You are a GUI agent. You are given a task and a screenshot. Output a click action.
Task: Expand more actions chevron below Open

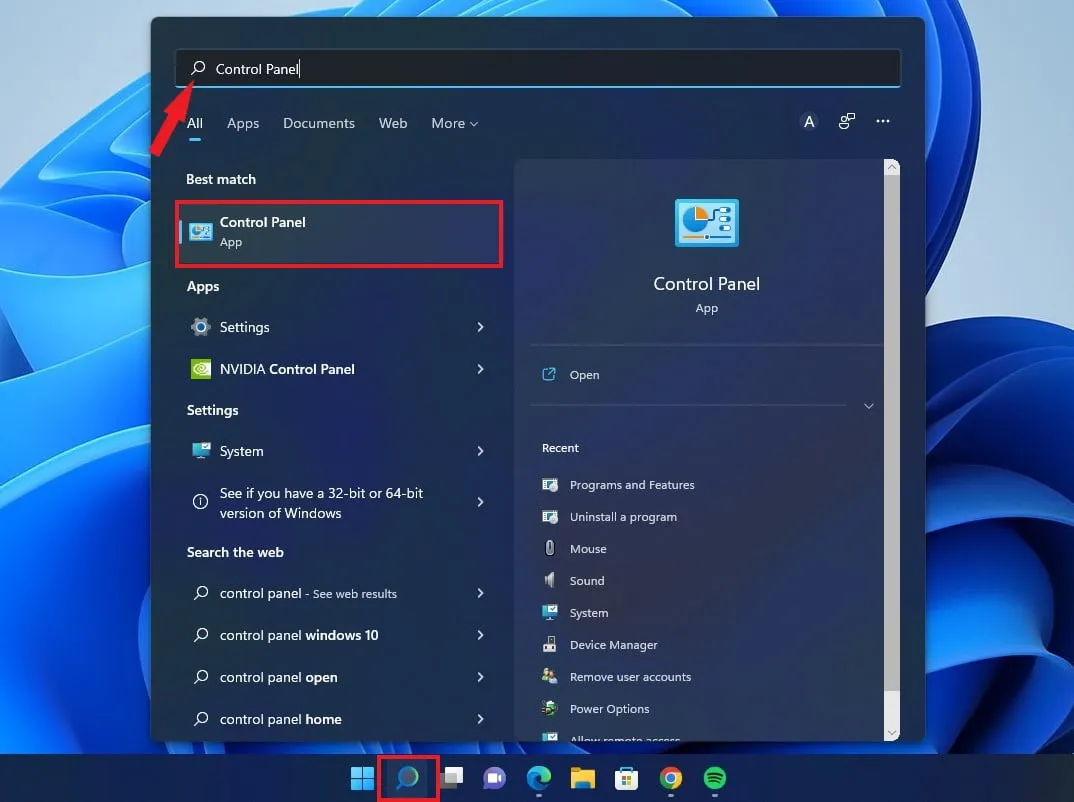coord(868,406)
